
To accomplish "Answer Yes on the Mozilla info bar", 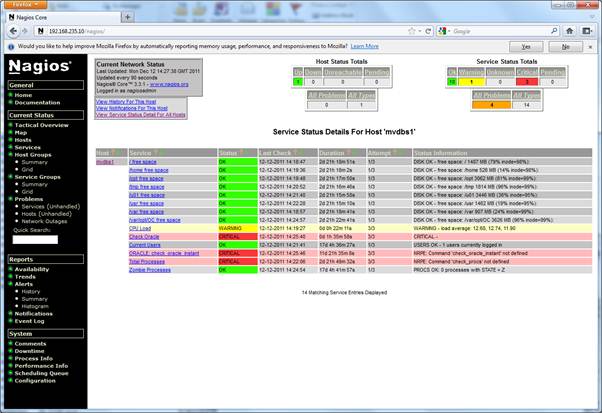I will coord(526,47).
